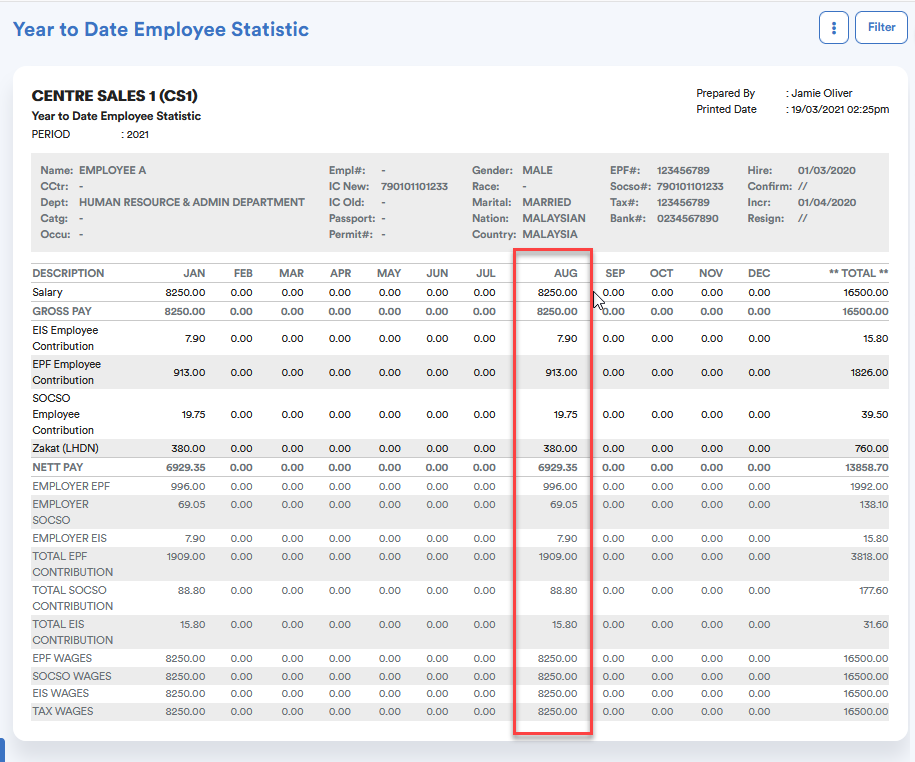Screen dimensions: 915x762
Task: Click HUMAN RESOURCE & ADMIN DEPARTMENT text
Action: pos(192,202)
